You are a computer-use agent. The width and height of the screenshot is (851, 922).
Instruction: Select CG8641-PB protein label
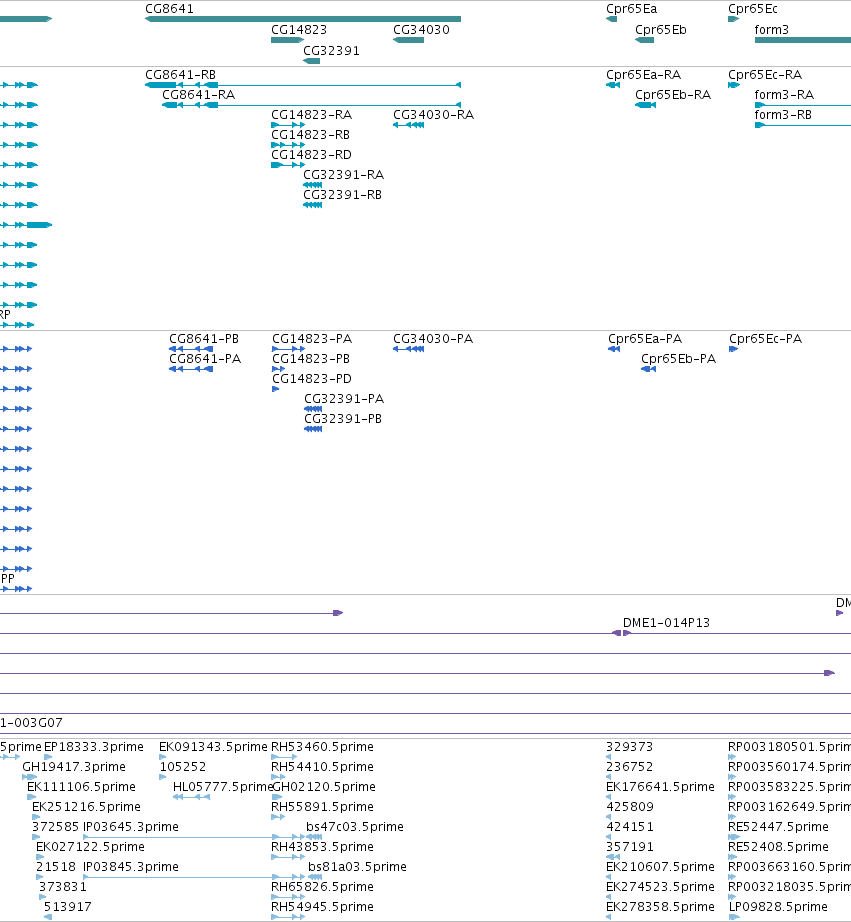(x=204, y=339)
